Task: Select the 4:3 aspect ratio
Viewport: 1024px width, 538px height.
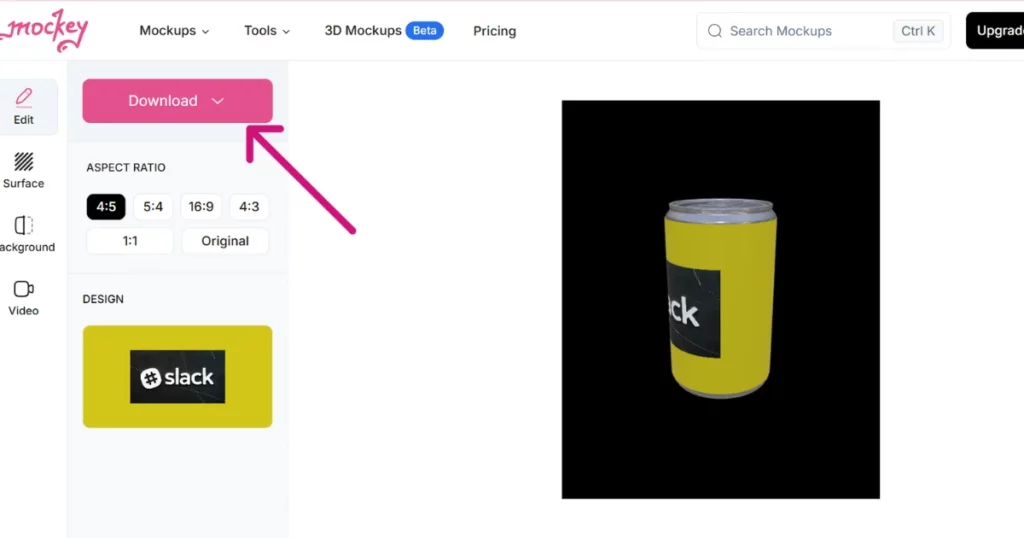Action: click(x=249, y=206)
